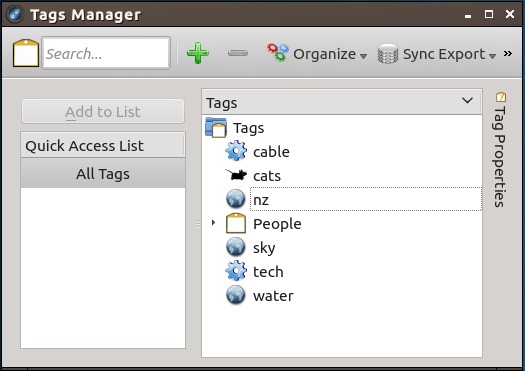Screen dimensions: 525x371
Task: Click the globe icon beside water tag
Action: pyautogui.click(x=236, y=295)
